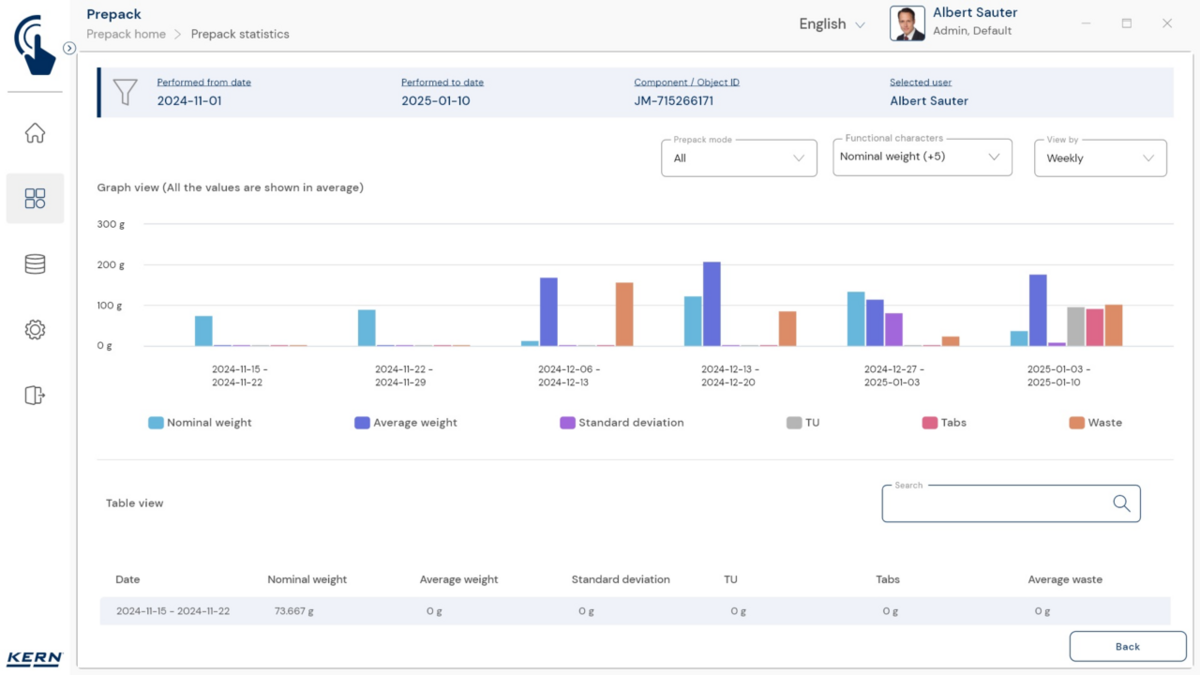Click the Home icon in sidebar
The image size is (1200, 675).
click(35, 133)
